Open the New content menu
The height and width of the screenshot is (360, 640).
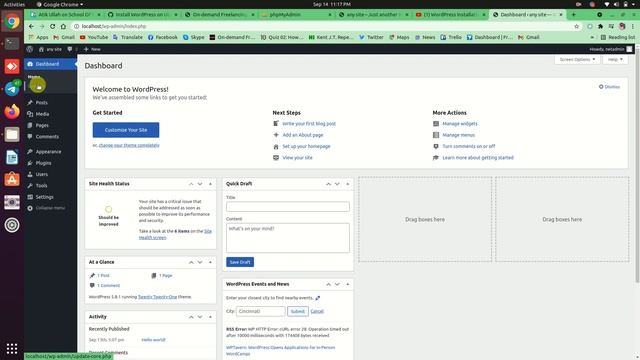point(92,49)
